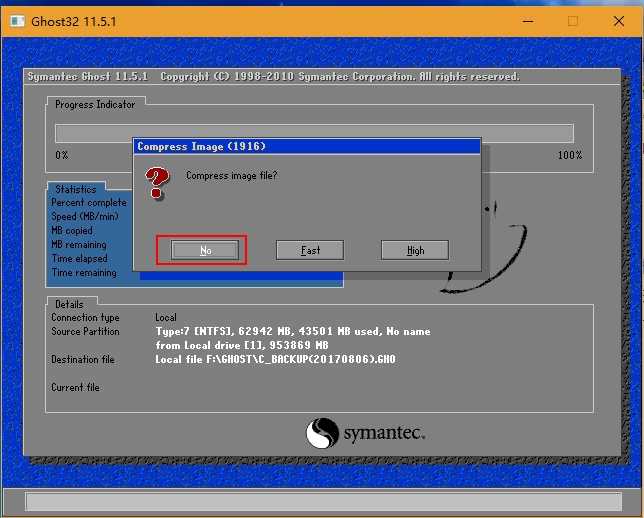This screenshot has height=518, width=644.
Task: Click the Symantec Ghost 11.5.1 copyright header
Action: click(x=274, y=77)
